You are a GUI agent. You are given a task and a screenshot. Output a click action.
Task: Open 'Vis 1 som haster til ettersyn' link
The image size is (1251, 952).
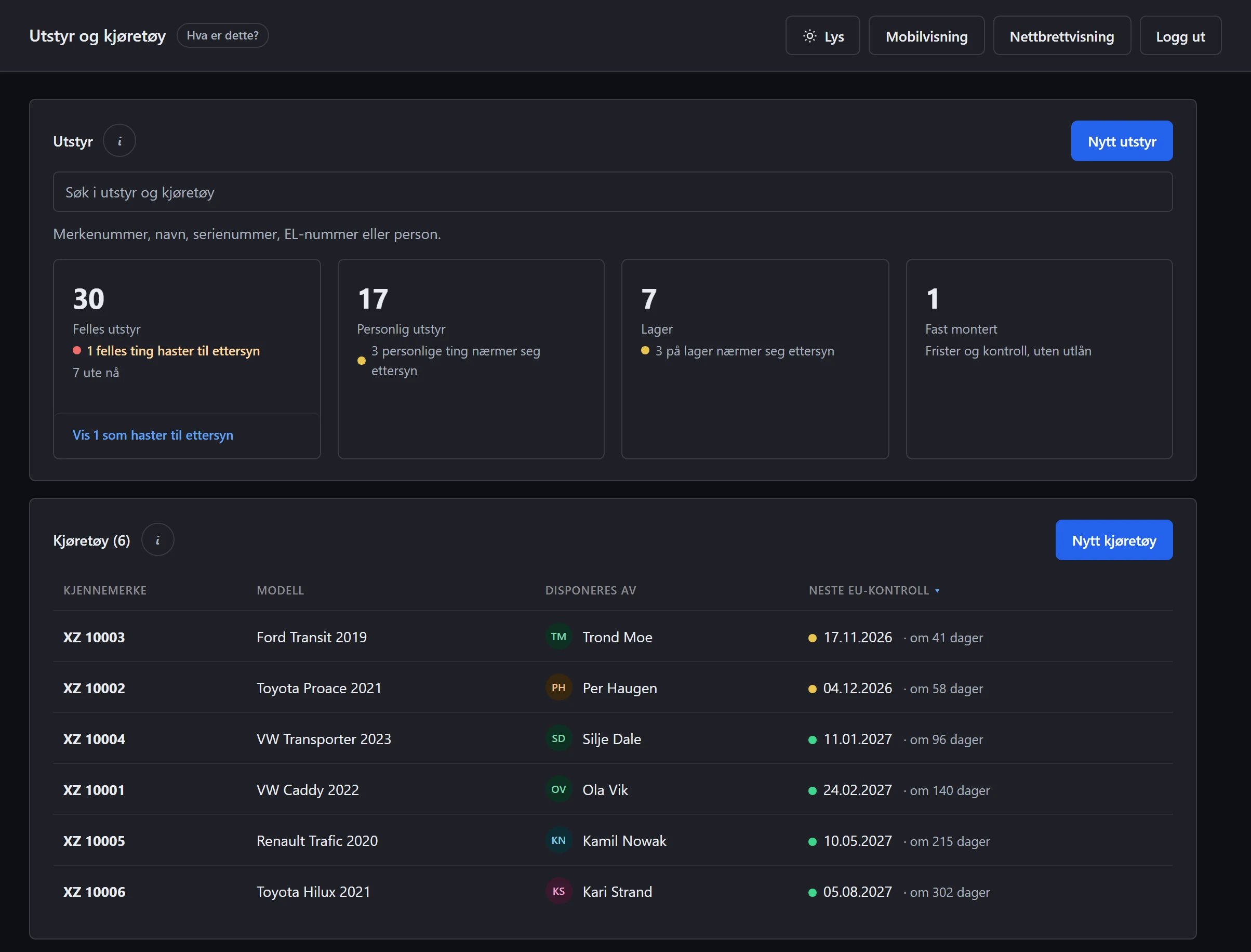(x=153, y=435)
